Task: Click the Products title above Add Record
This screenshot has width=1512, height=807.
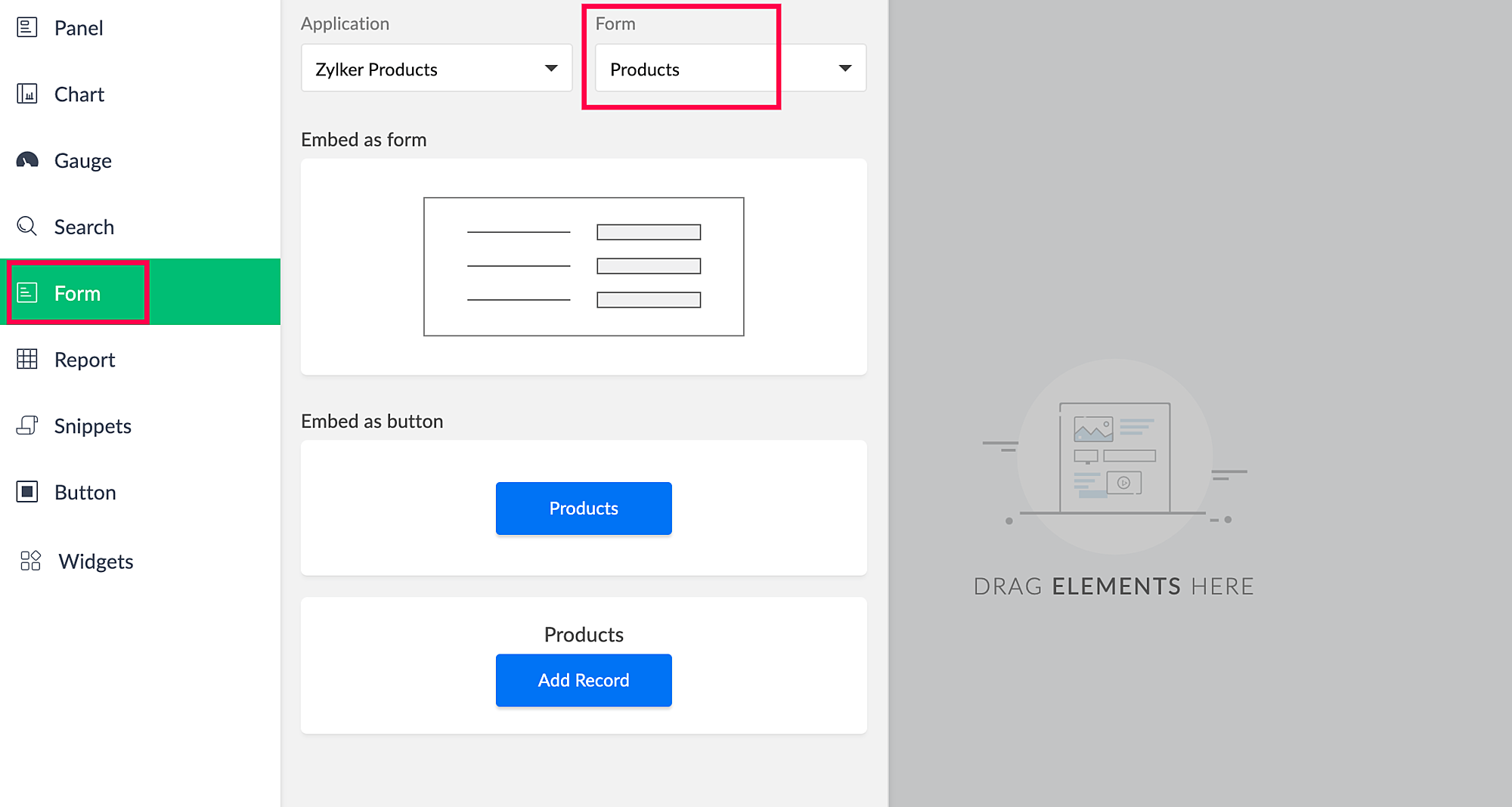Action: 584,635
